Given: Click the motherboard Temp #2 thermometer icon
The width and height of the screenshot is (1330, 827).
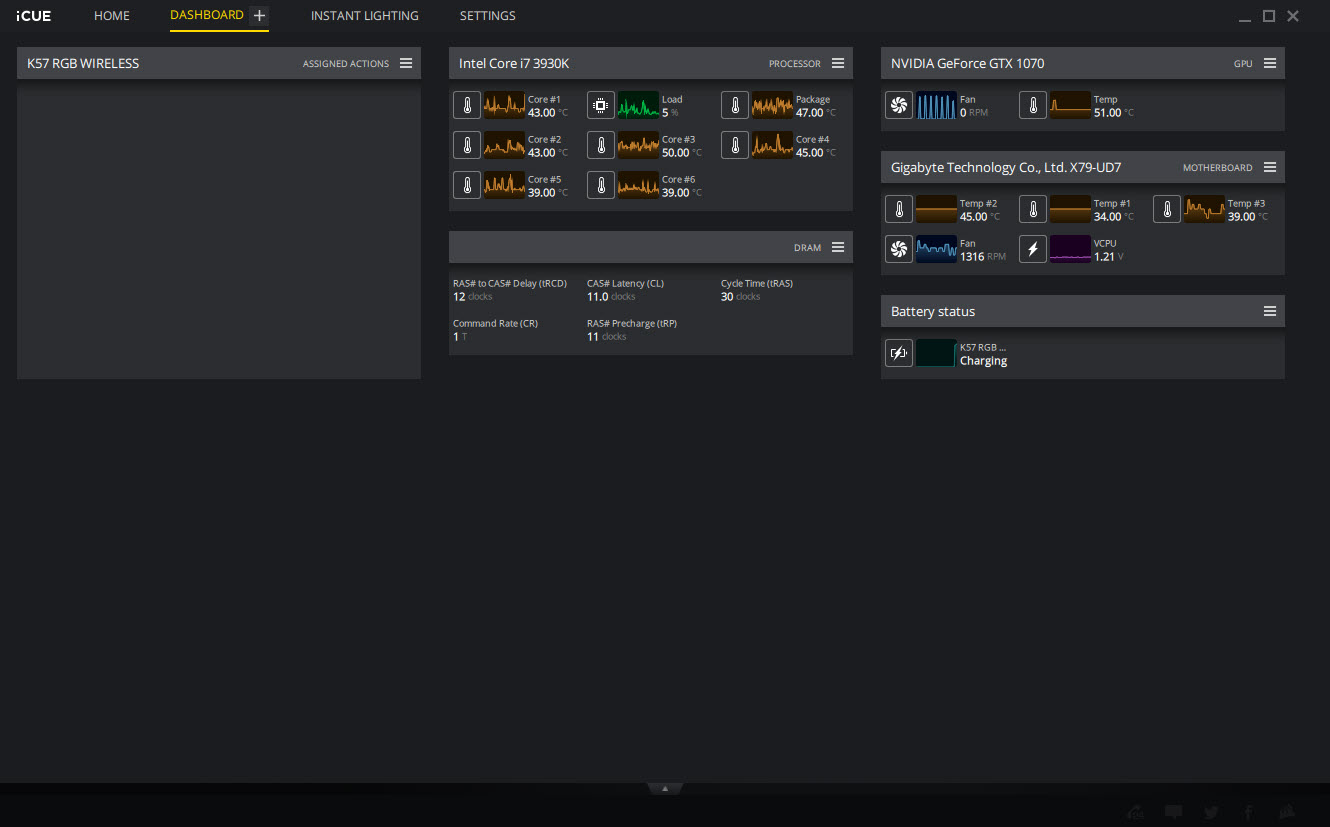Looking at the screenshot, I should coord(898,209).
